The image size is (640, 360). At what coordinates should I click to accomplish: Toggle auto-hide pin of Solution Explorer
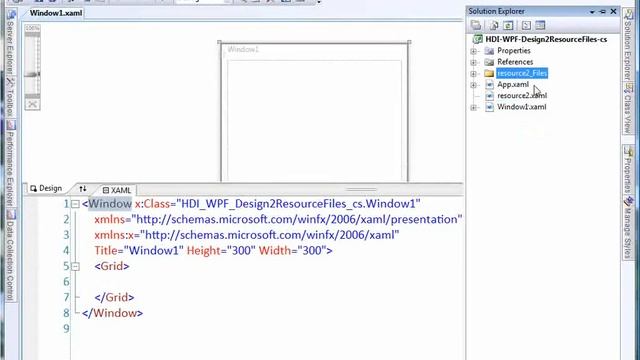point(603,11)
